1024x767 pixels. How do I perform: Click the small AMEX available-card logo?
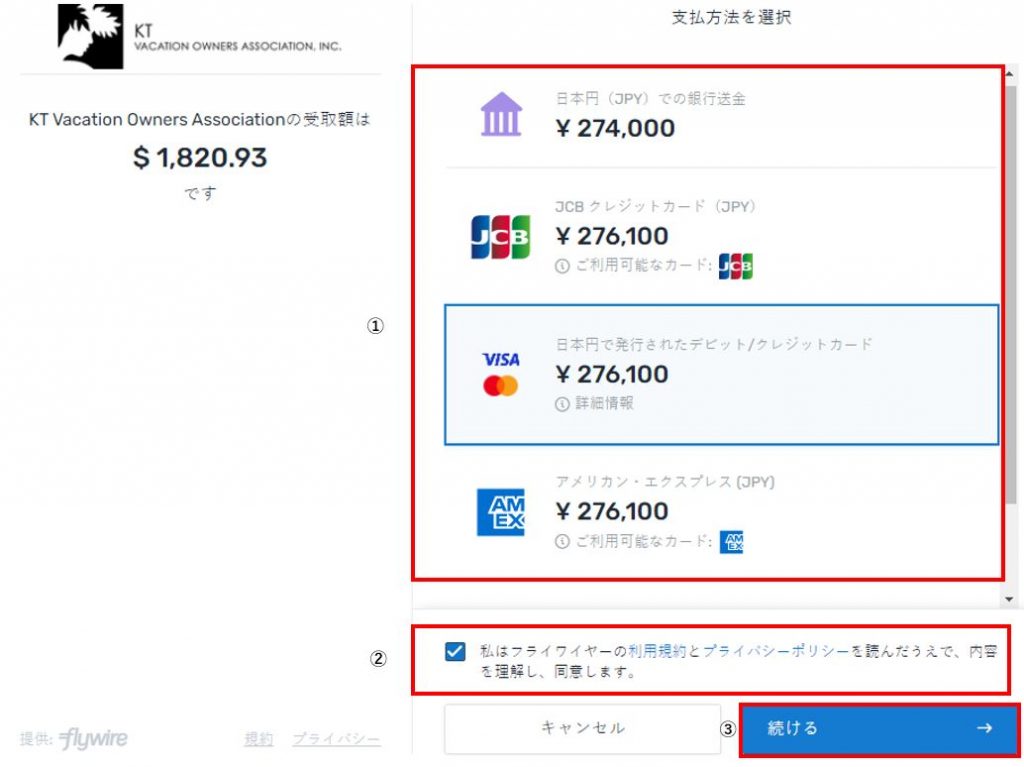click(731, 542)
